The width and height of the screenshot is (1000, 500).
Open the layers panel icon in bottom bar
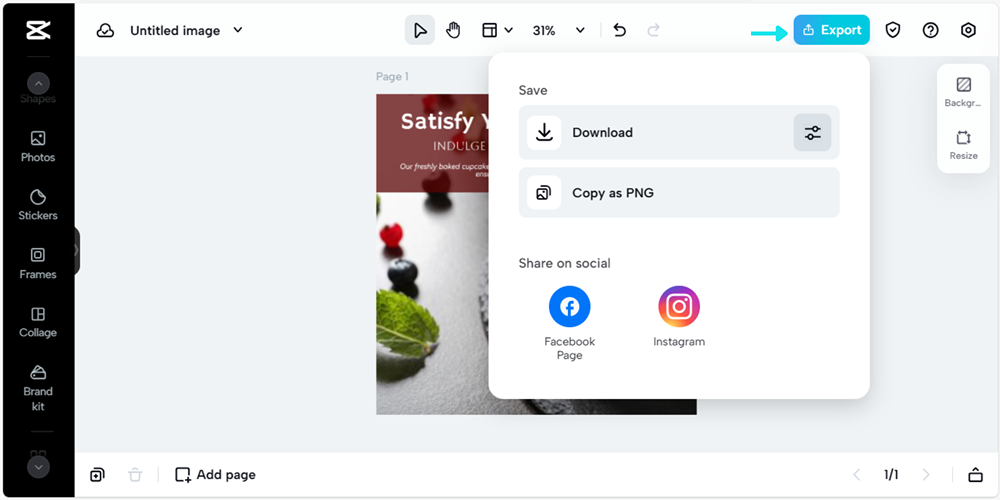point(975,474)
